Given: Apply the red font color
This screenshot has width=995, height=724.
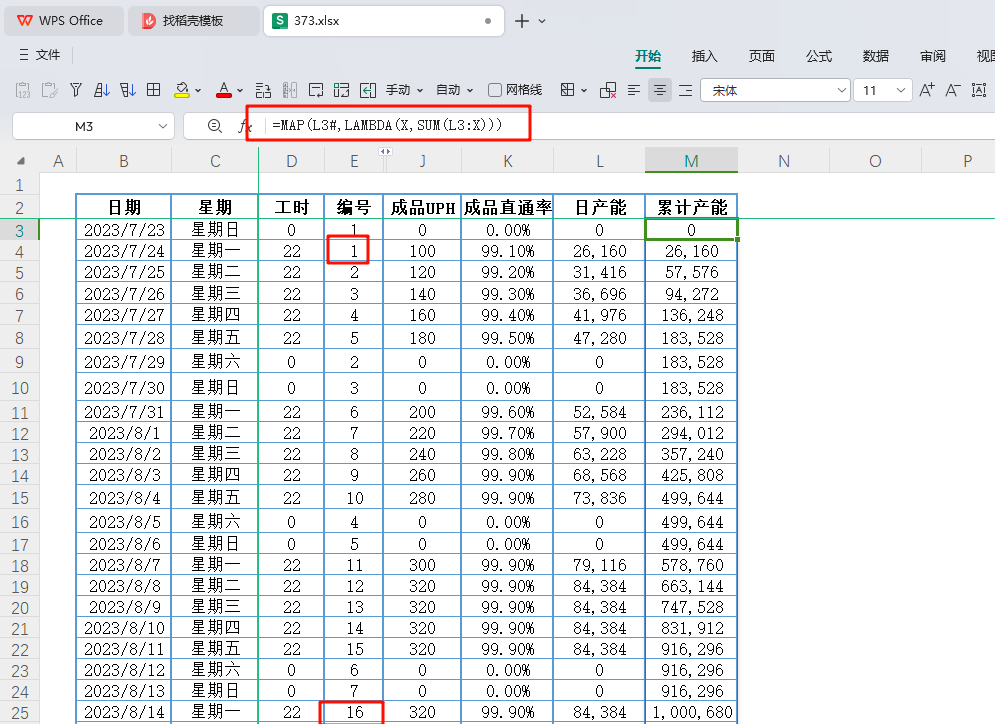Looking at the screenshot, I should pyautogui.click(x=223, y=90).
